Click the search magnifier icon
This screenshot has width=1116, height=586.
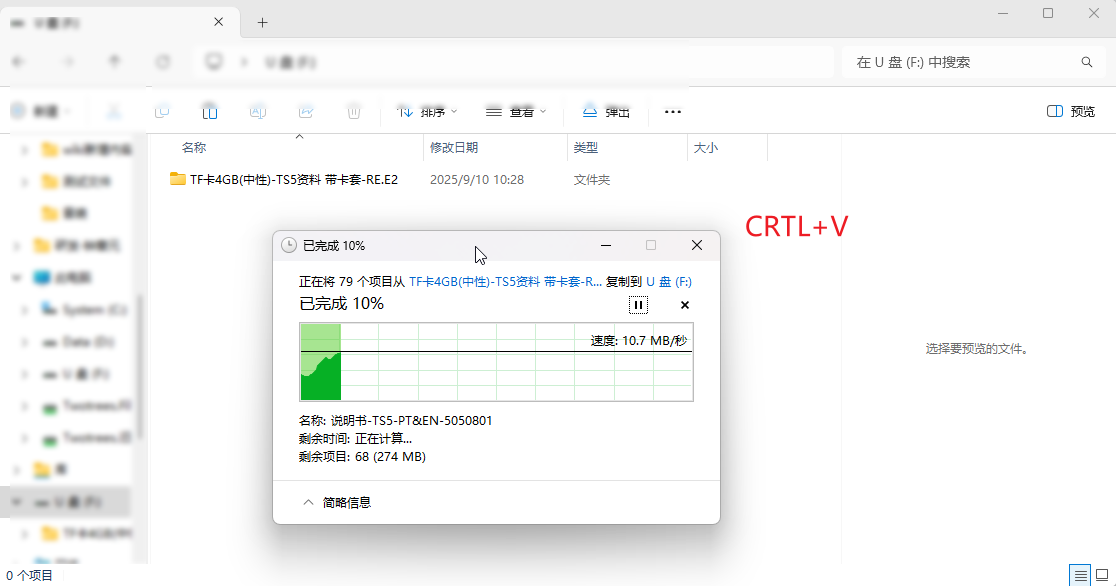pos(1087,62)
